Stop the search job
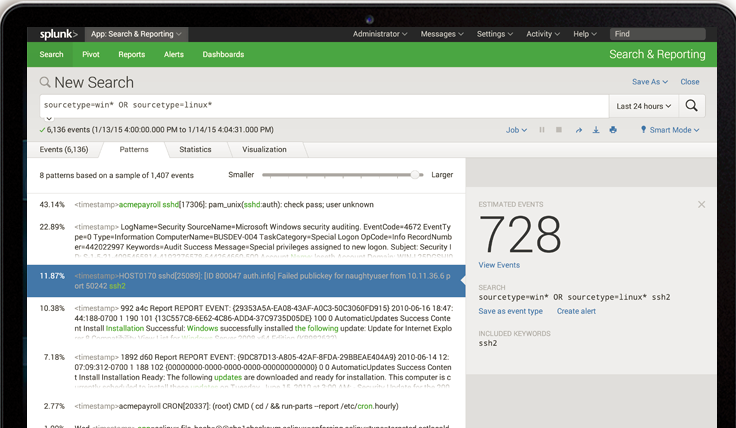The width and height of the screenshot is (736, 428). [559, 130]
